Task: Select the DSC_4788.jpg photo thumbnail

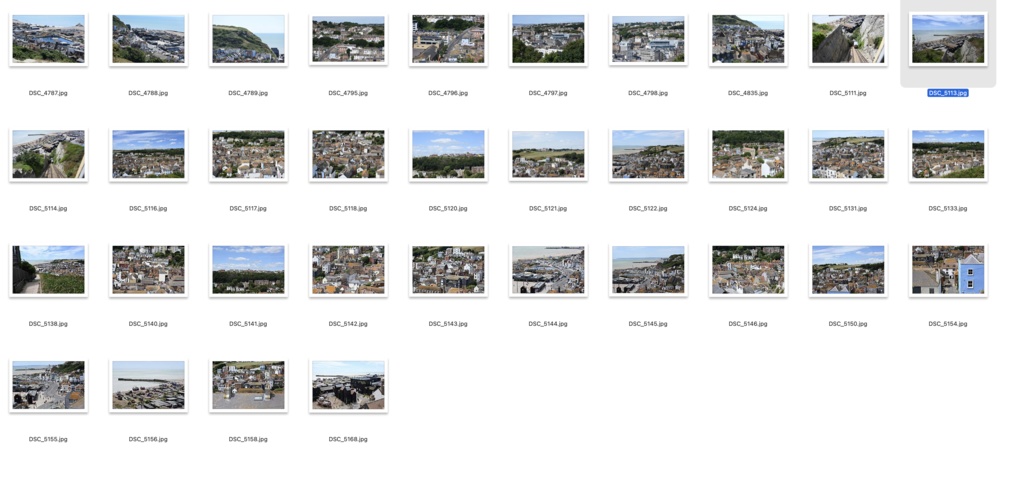Action: click(148, 39)
